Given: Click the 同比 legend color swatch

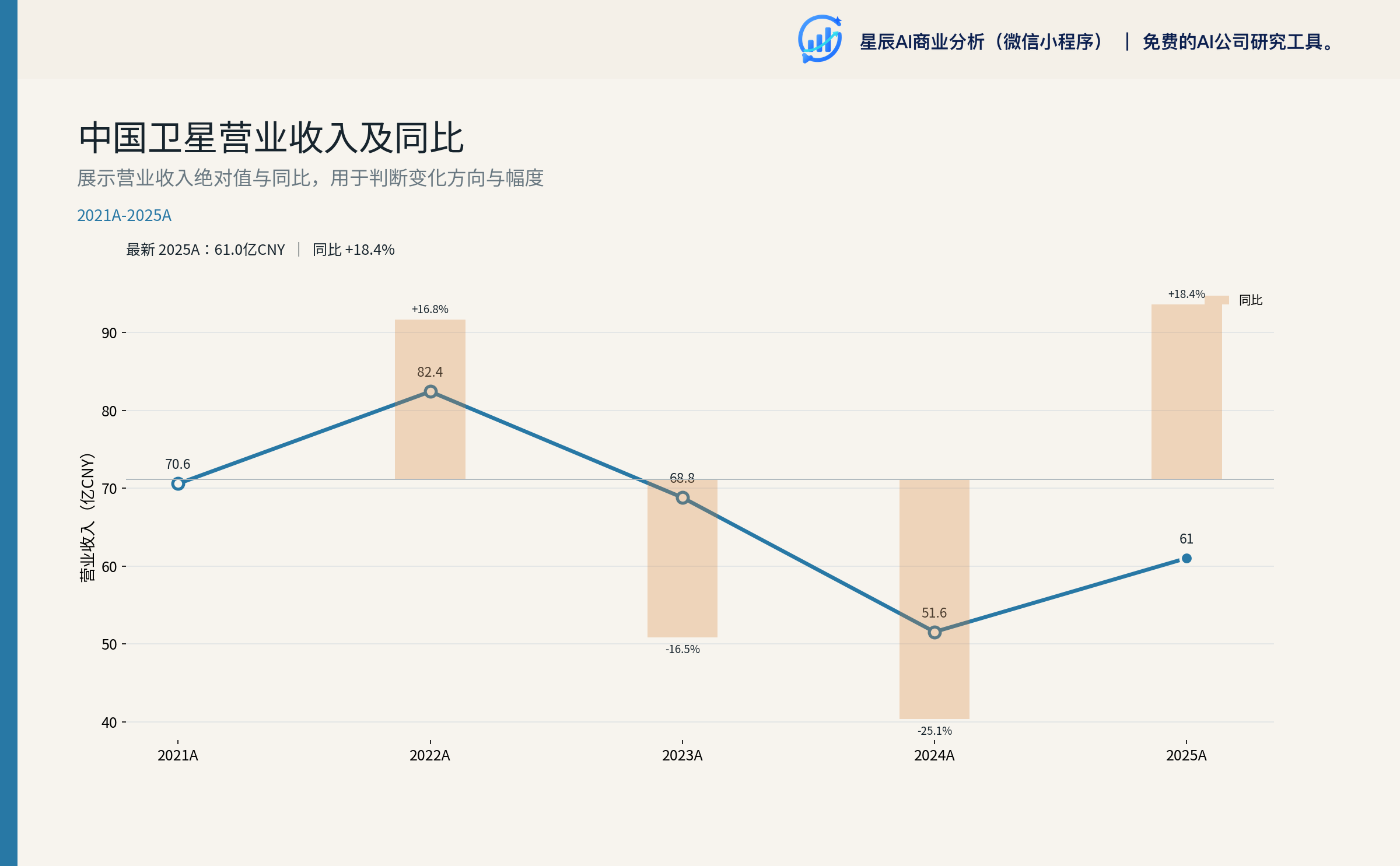Looking at the screenshot, I should coord(1217,300).
